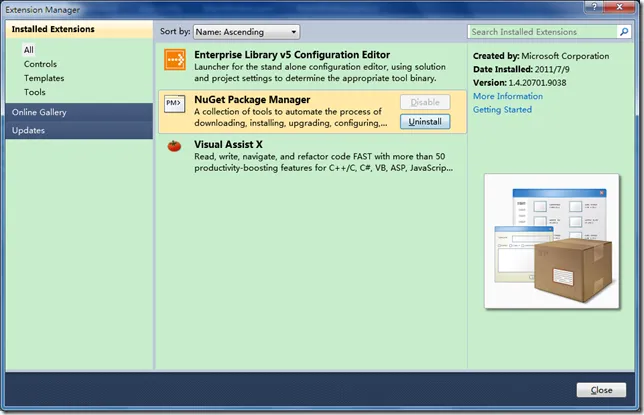Open the More Information link
The image size is (644, 415).
coord(508,96)
